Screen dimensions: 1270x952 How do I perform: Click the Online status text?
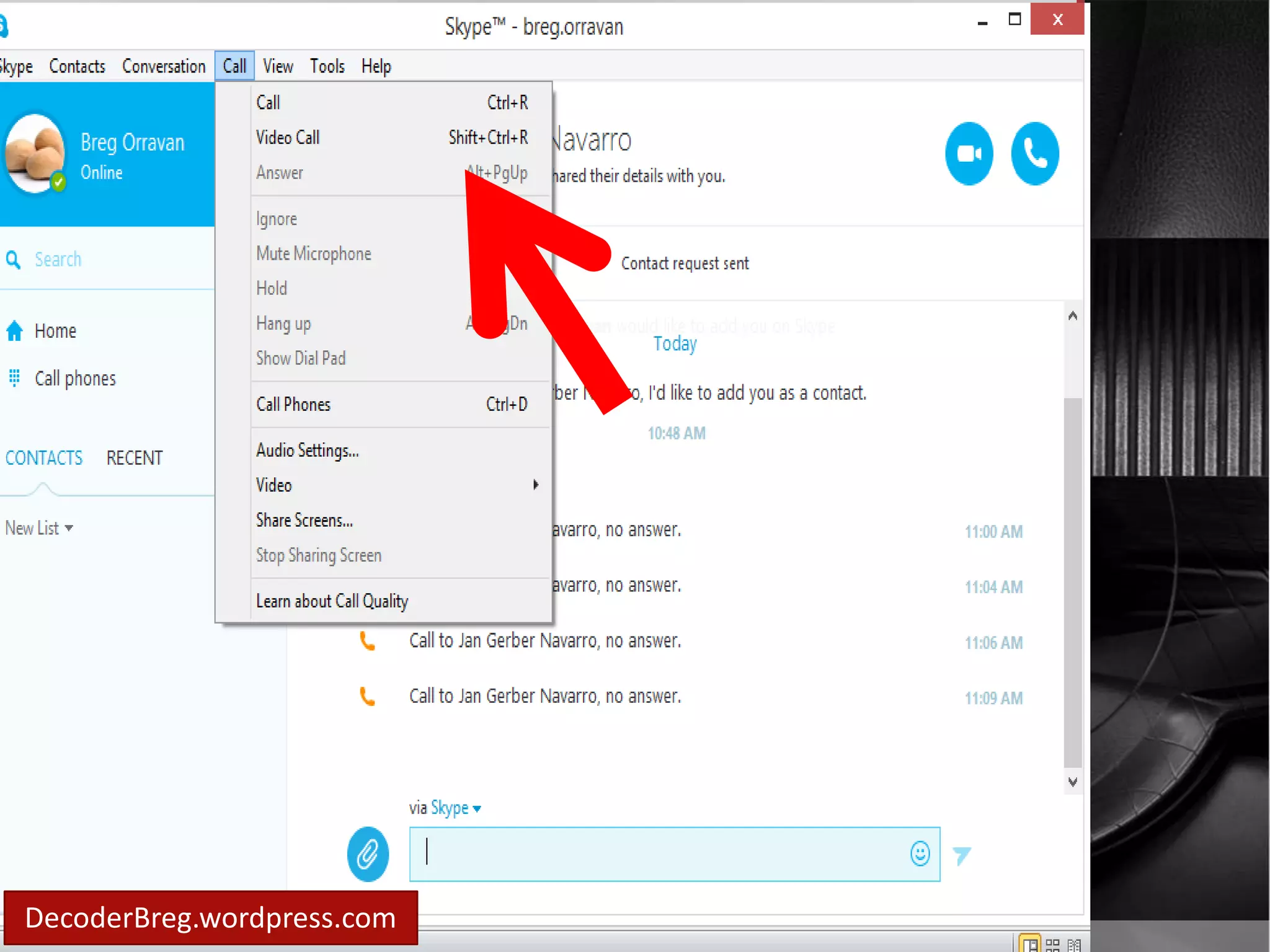102,173
